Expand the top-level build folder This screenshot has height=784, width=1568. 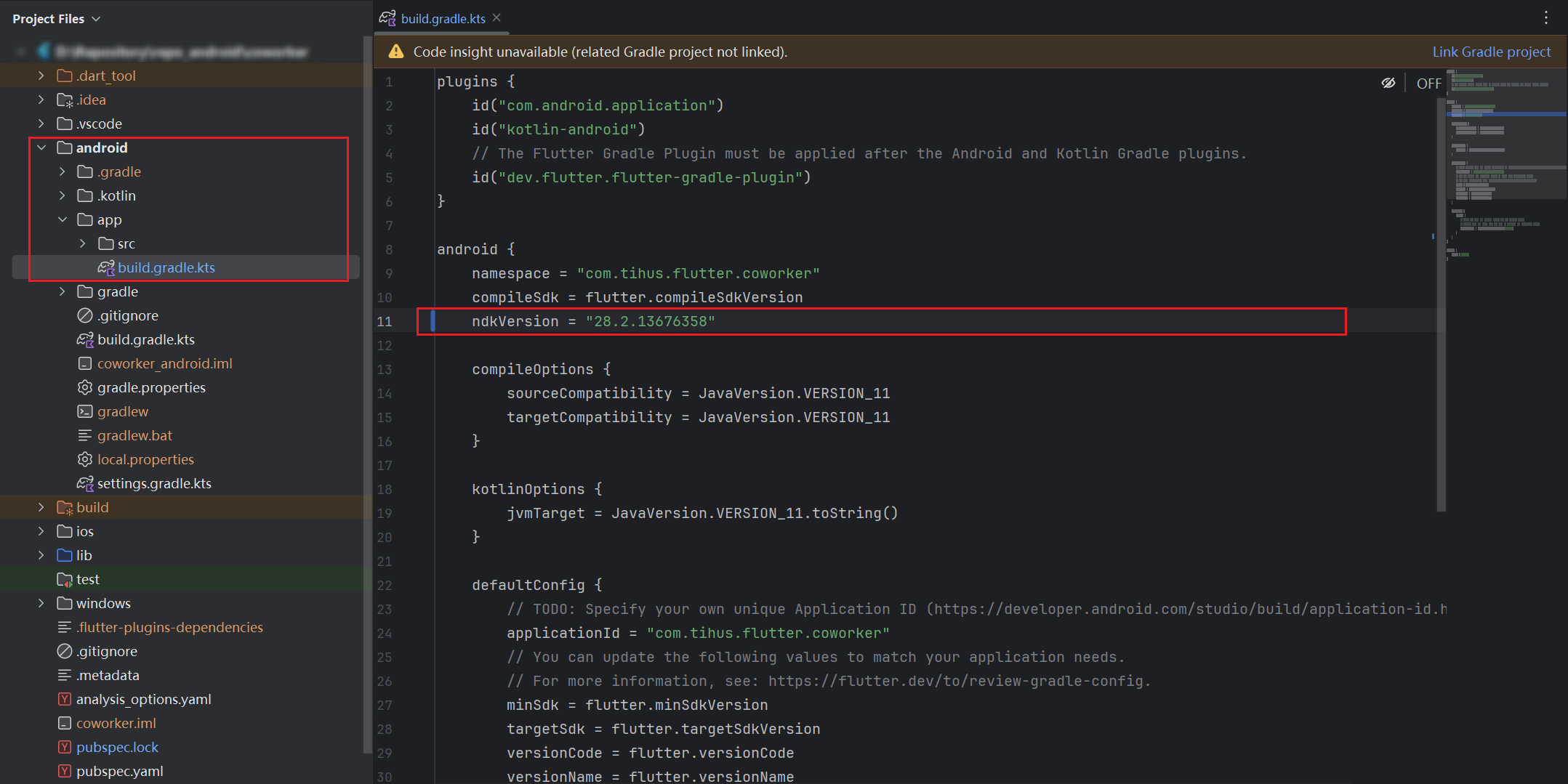coord(41,507)
